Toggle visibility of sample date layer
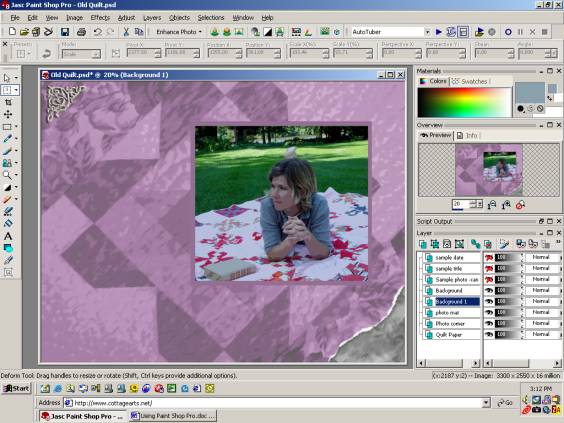The image size is (564, 423). [488, 258]
